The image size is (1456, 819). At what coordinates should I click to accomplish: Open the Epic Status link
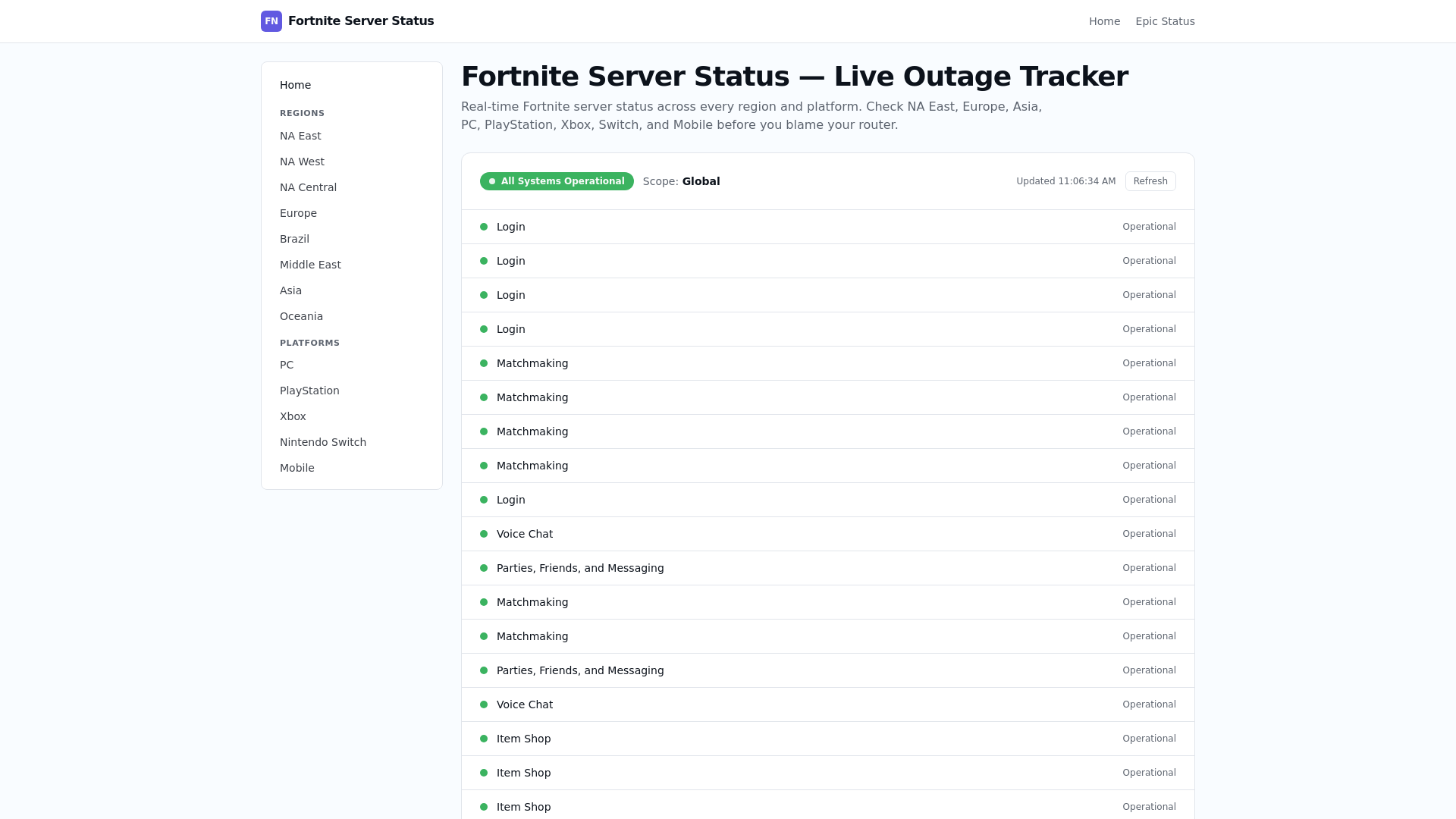pyautogui.click(x=1165, y=21)
